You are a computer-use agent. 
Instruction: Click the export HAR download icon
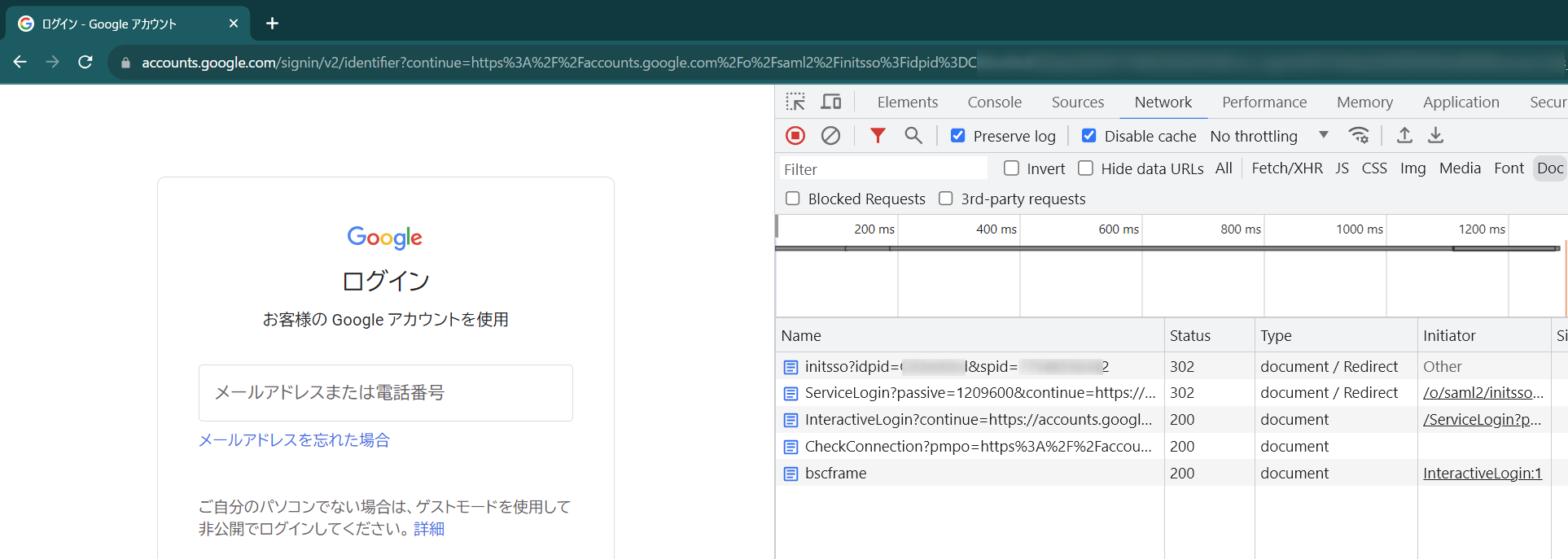(x=1436, y=135)
